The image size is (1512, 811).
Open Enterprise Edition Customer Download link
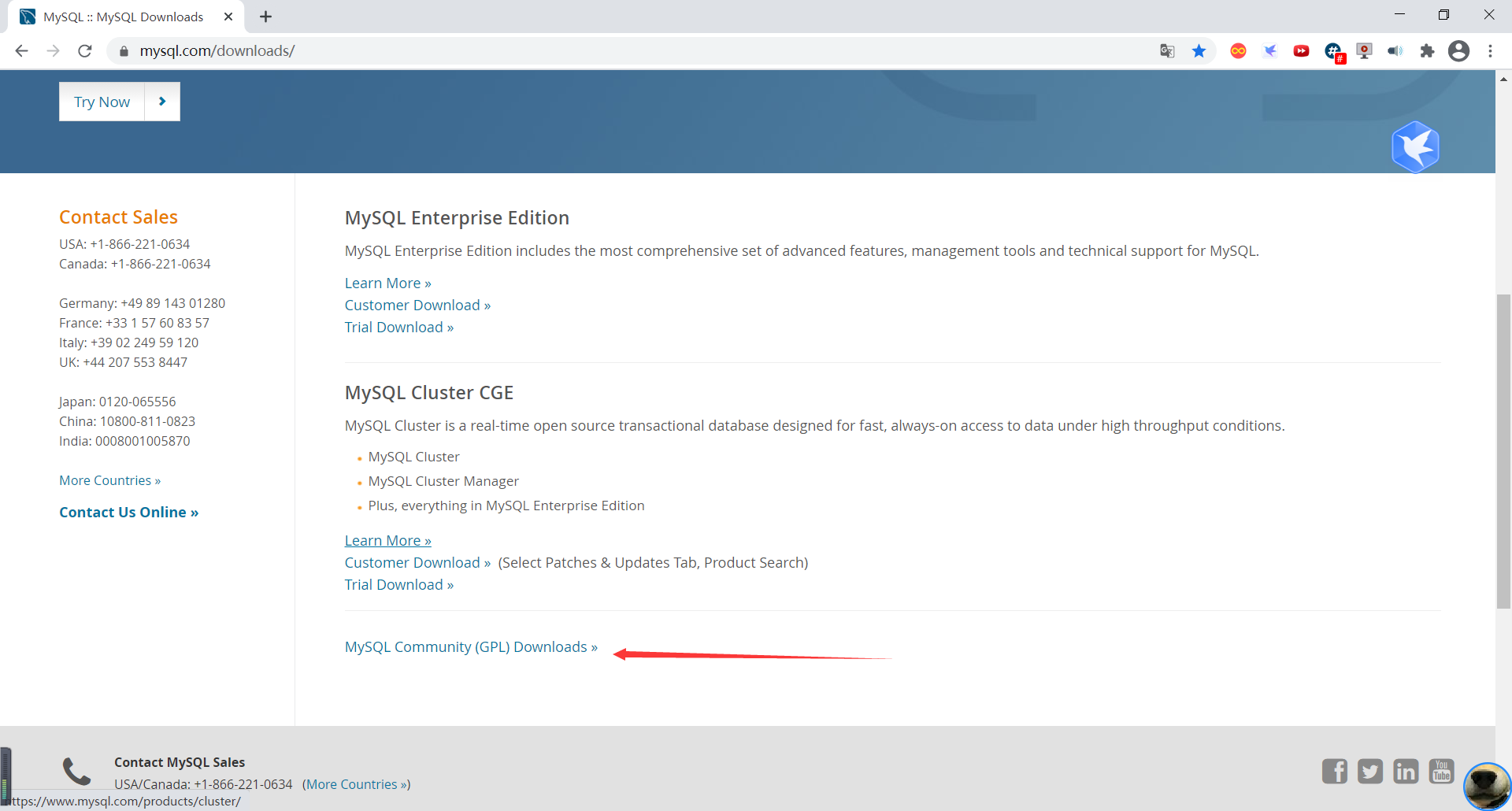[x=417, y=306]
